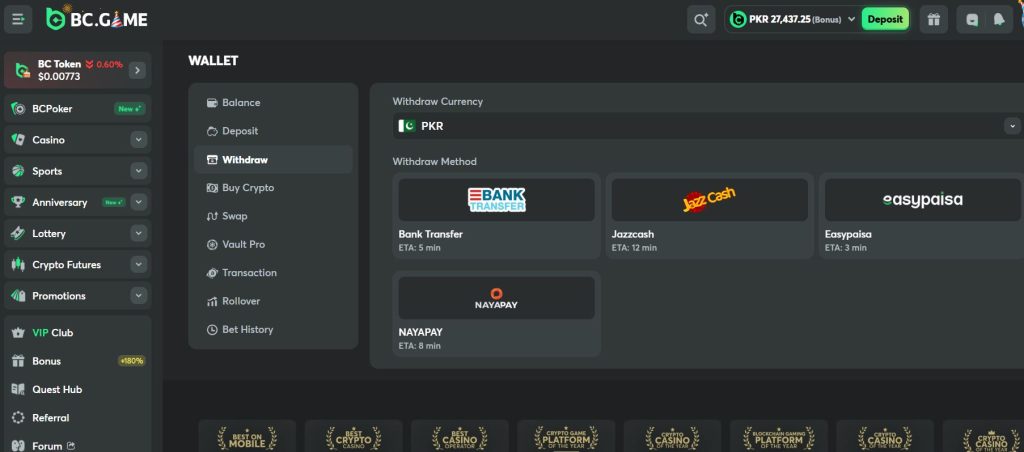Open the VIP Club link
Image resolution: width=1024 pixels, height=452 pixels.
pyautogui.click(x=52, y=332)
